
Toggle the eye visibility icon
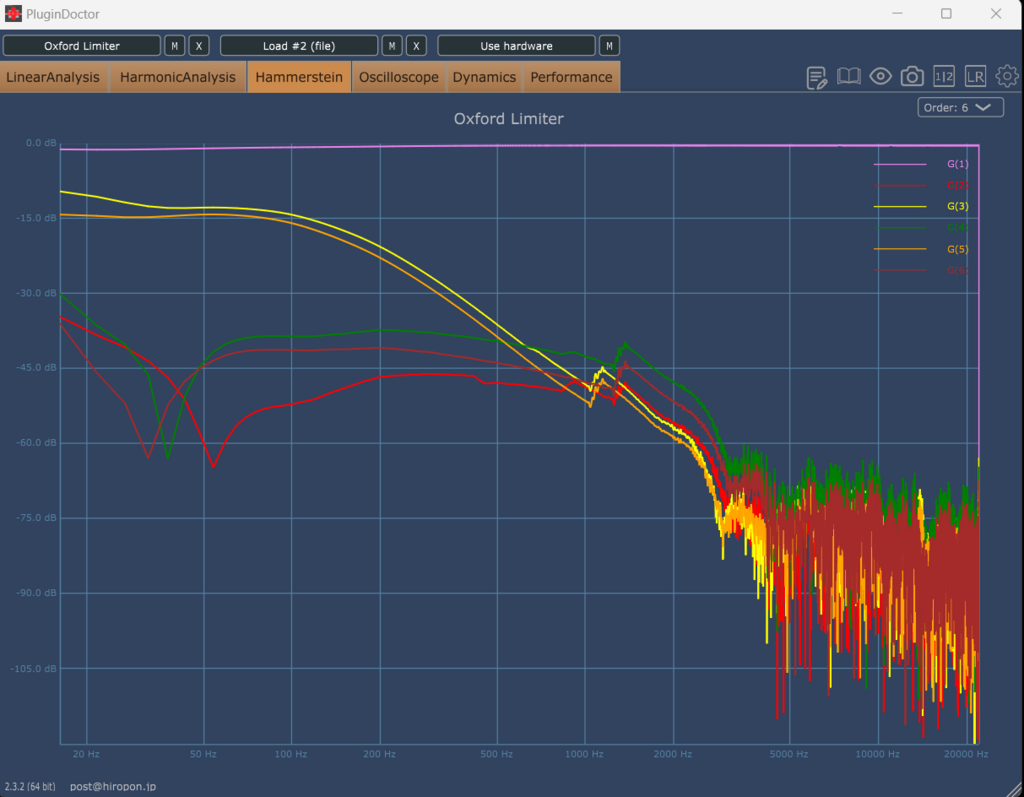[880, 77]
